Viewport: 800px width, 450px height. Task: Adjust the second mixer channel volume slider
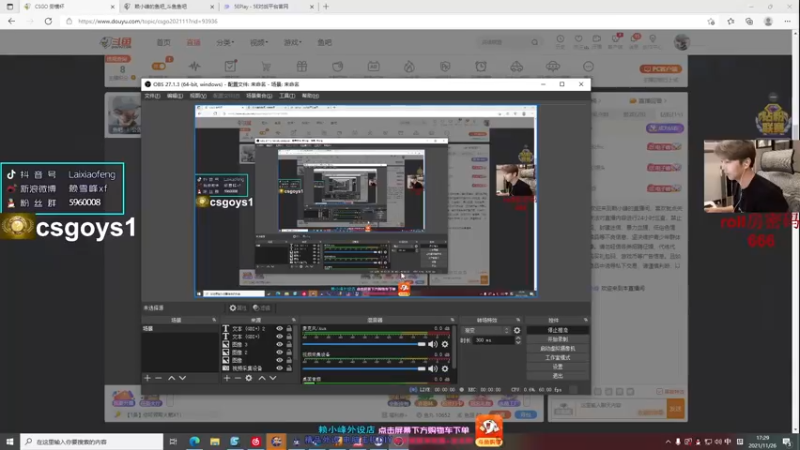[364, 368]
